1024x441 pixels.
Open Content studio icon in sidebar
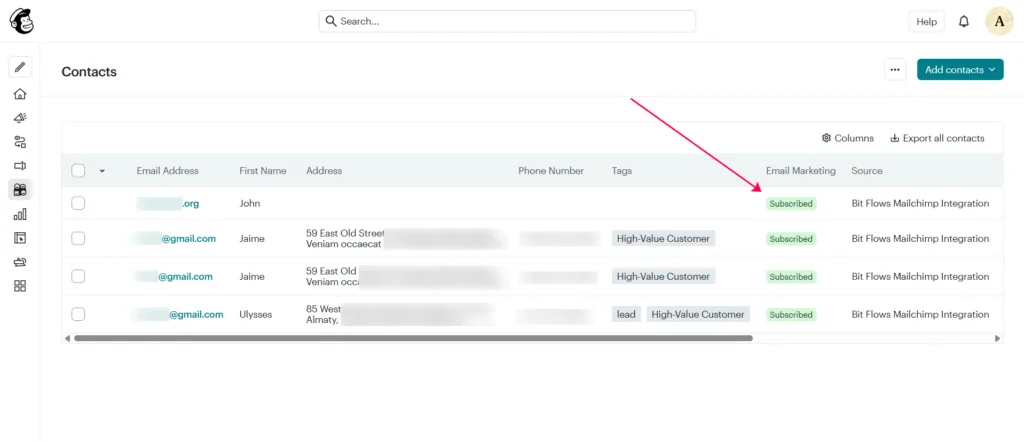pos(20,262)
